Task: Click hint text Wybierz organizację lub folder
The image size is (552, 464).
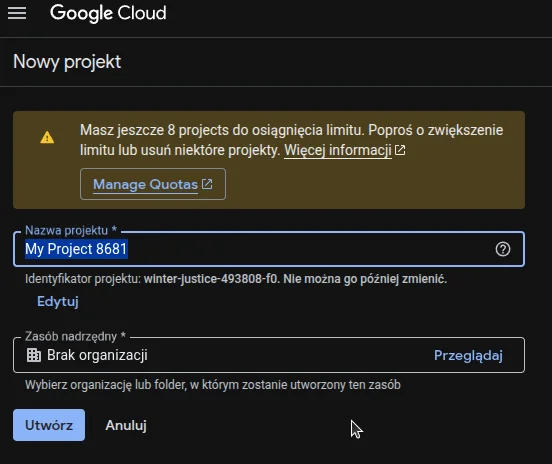Action: click(105, 385)
